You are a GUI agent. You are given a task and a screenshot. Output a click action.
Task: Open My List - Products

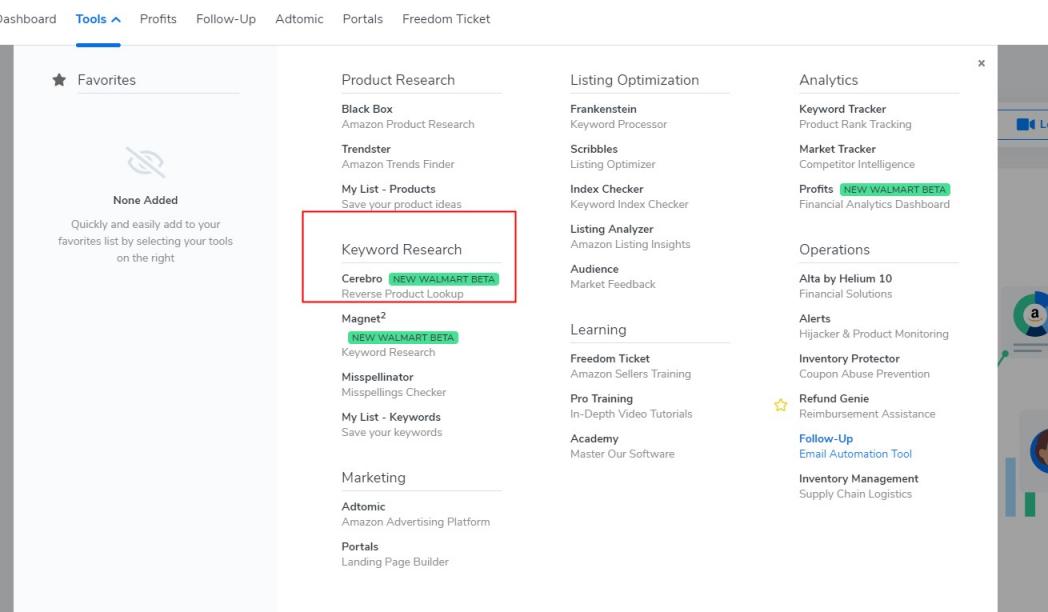click(x=388, y=189)
